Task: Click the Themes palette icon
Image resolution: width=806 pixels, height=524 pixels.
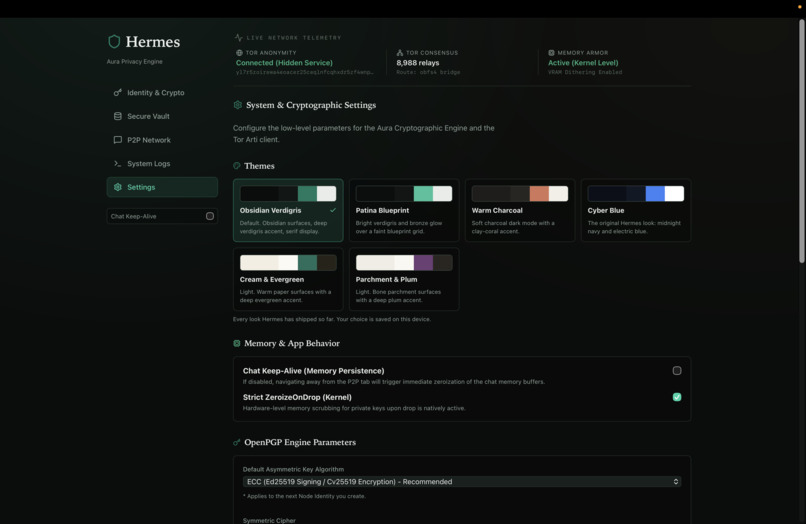Action: click(236, 166)
